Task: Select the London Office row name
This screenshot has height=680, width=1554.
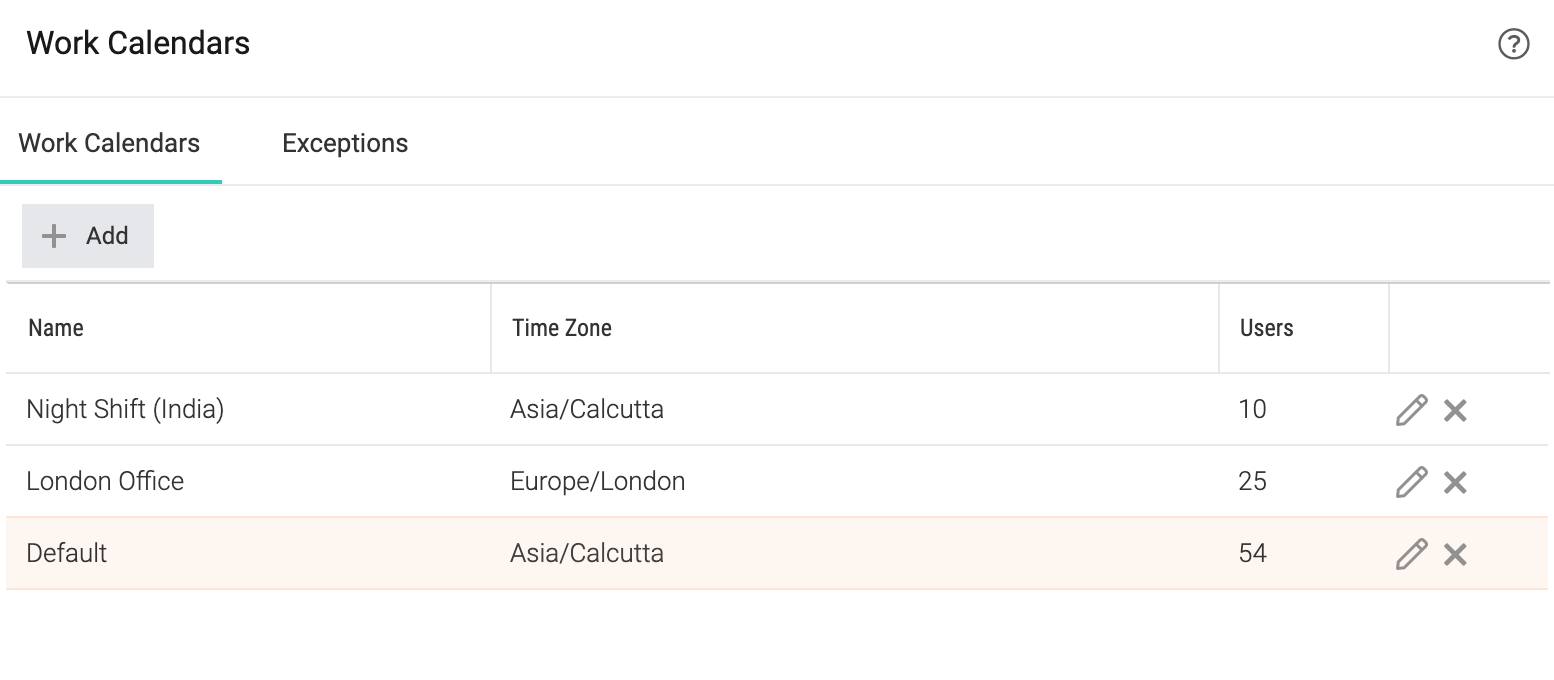Action: 105,481
